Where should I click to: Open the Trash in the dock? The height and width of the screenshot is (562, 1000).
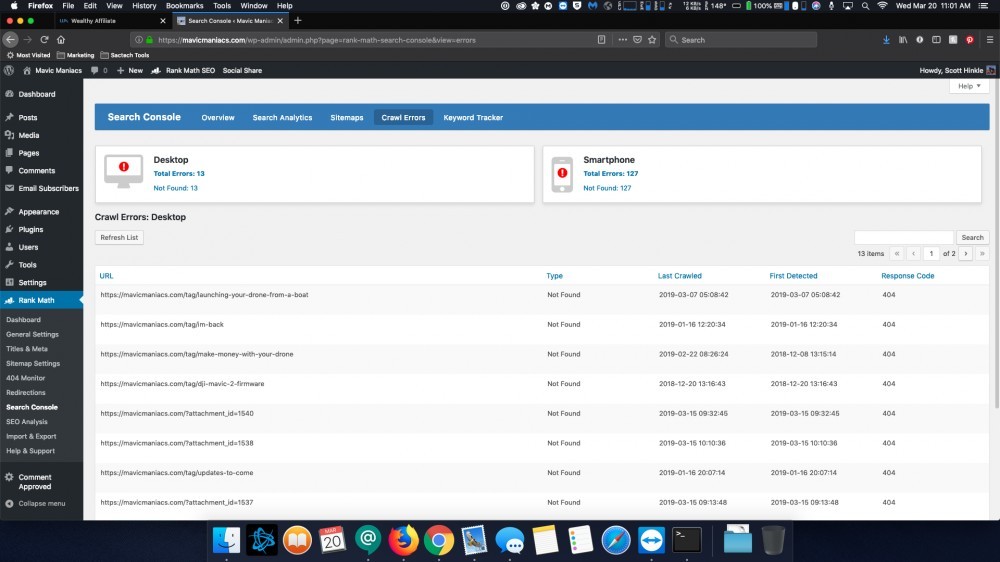click(773, 540)
